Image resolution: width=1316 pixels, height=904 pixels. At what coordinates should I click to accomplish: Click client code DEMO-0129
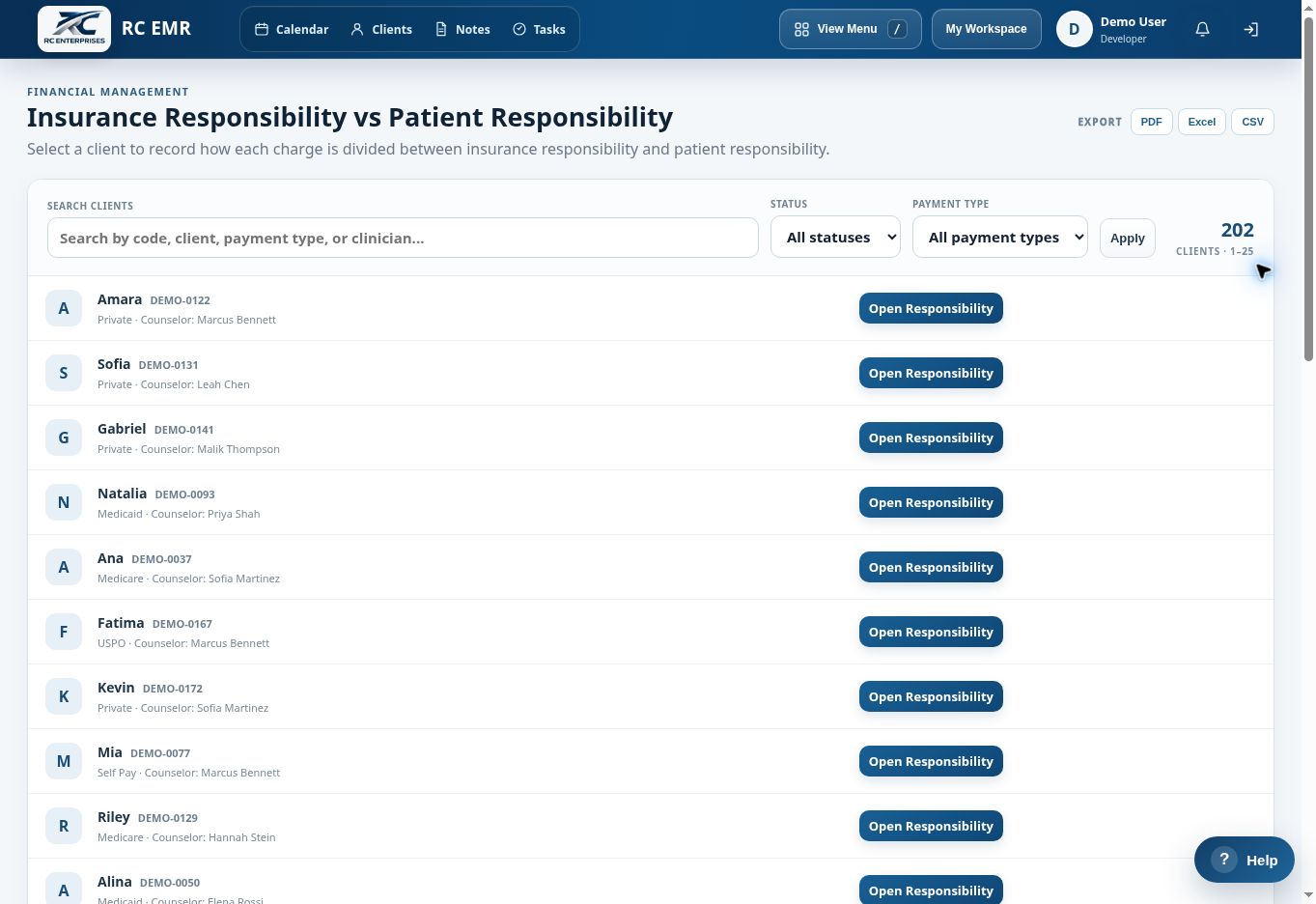[167, 818]
